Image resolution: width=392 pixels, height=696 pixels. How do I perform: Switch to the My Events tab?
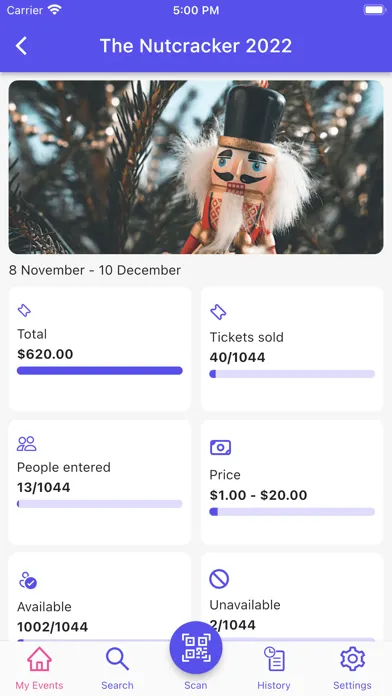point(40,668)
